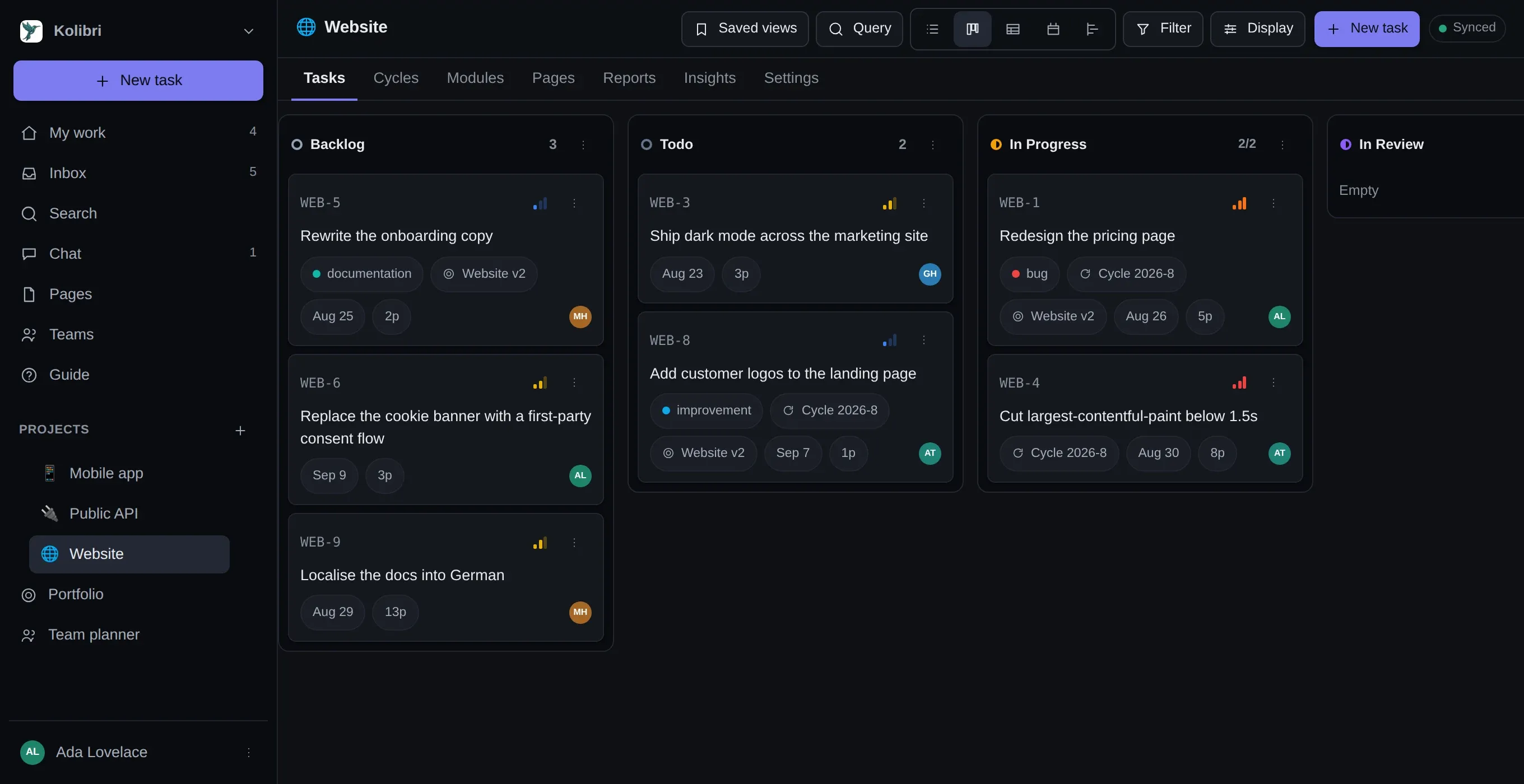This screenshot has height=784, width=1524.
Task: Open the Mobile app project
Action: [x=129, y=473]
